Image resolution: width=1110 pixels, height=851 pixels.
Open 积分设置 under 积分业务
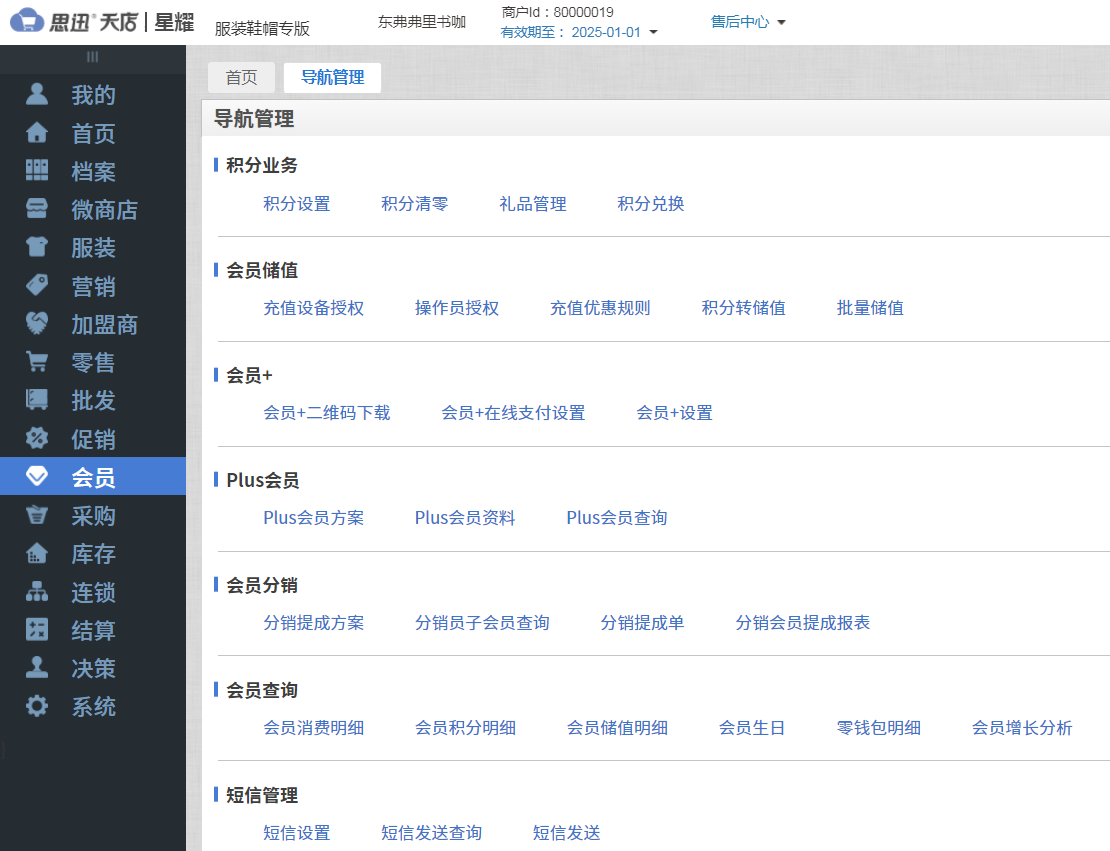(x=296, y=203)
